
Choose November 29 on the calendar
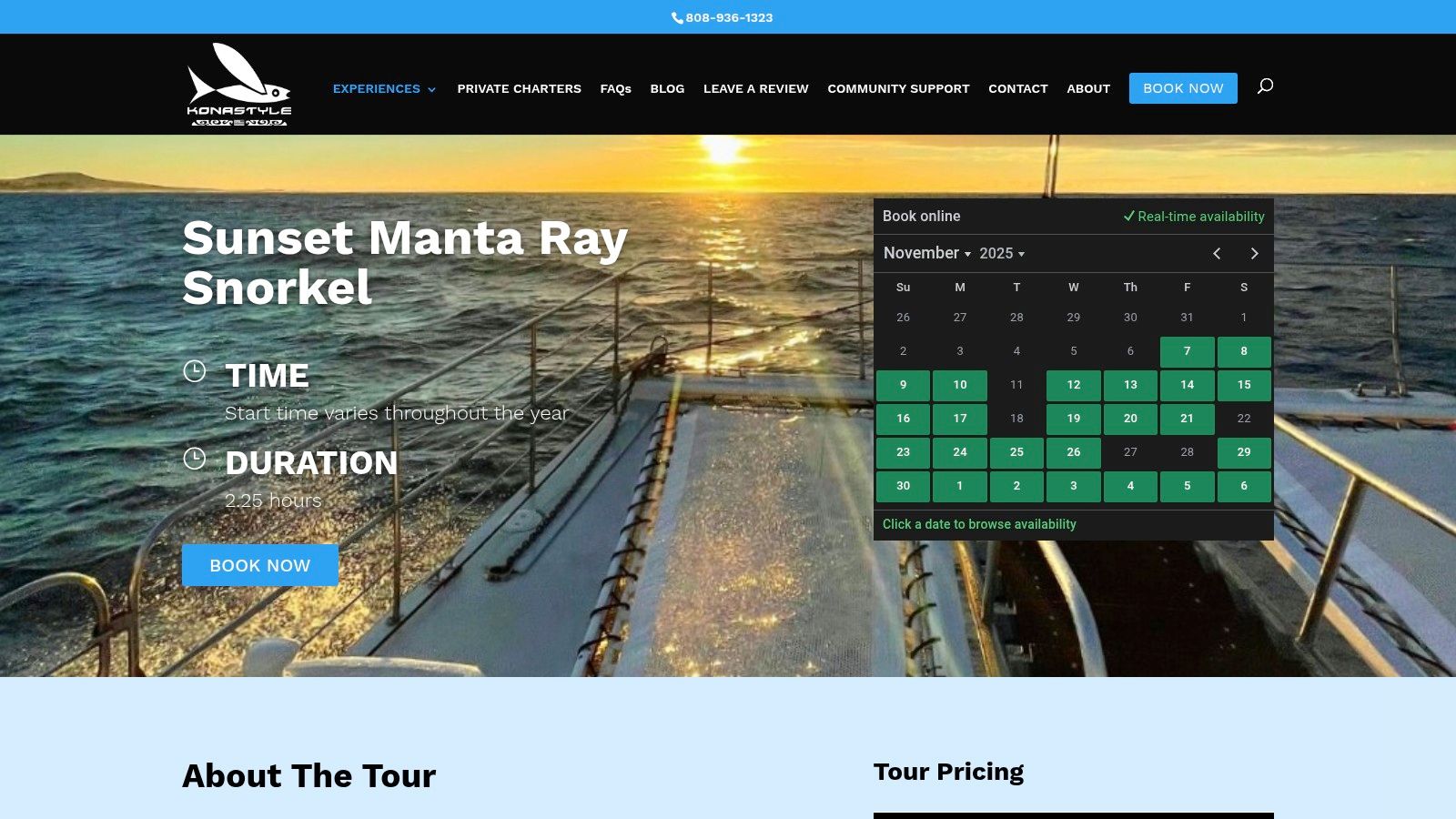click(x=1243, y=452)
